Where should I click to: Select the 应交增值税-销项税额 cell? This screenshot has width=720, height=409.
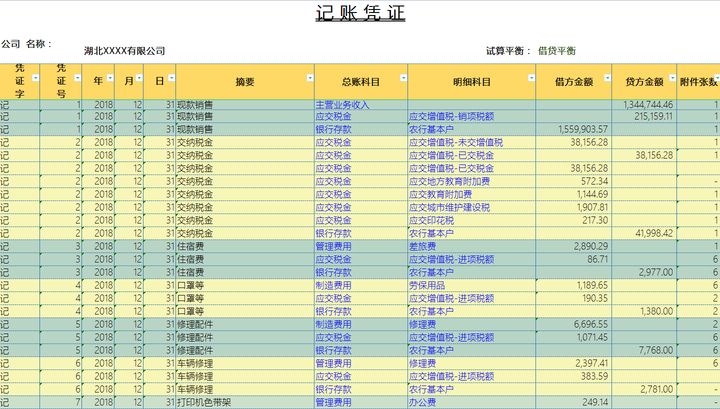[x=472, y=117]
